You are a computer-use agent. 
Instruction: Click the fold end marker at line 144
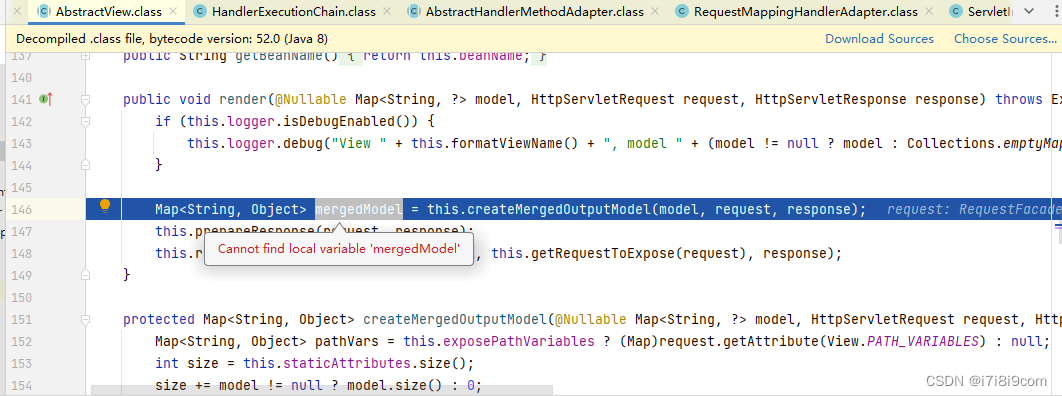pos(85,165)
